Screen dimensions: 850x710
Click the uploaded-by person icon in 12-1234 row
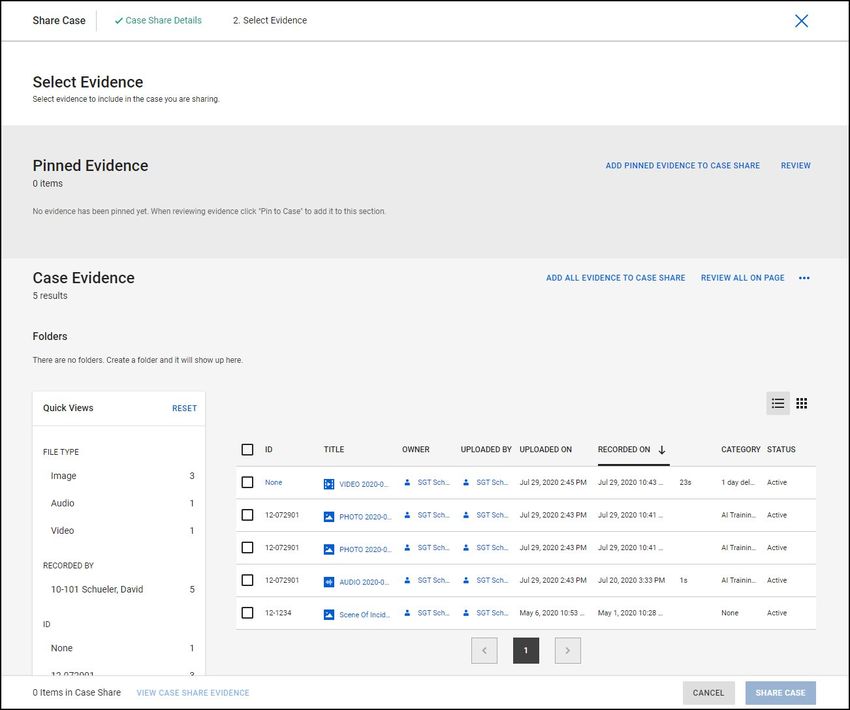tap(466, 612)
